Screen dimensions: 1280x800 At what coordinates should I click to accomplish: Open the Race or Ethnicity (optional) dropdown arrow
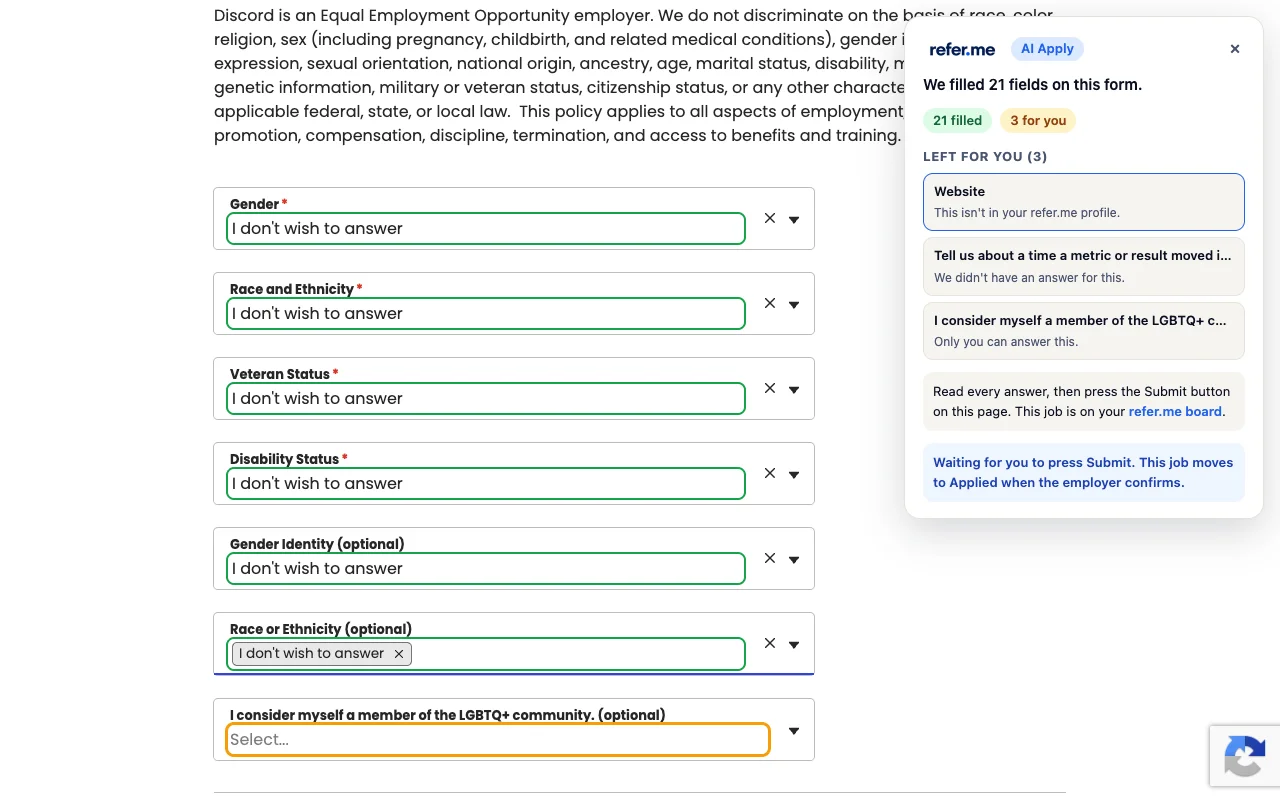794,644
